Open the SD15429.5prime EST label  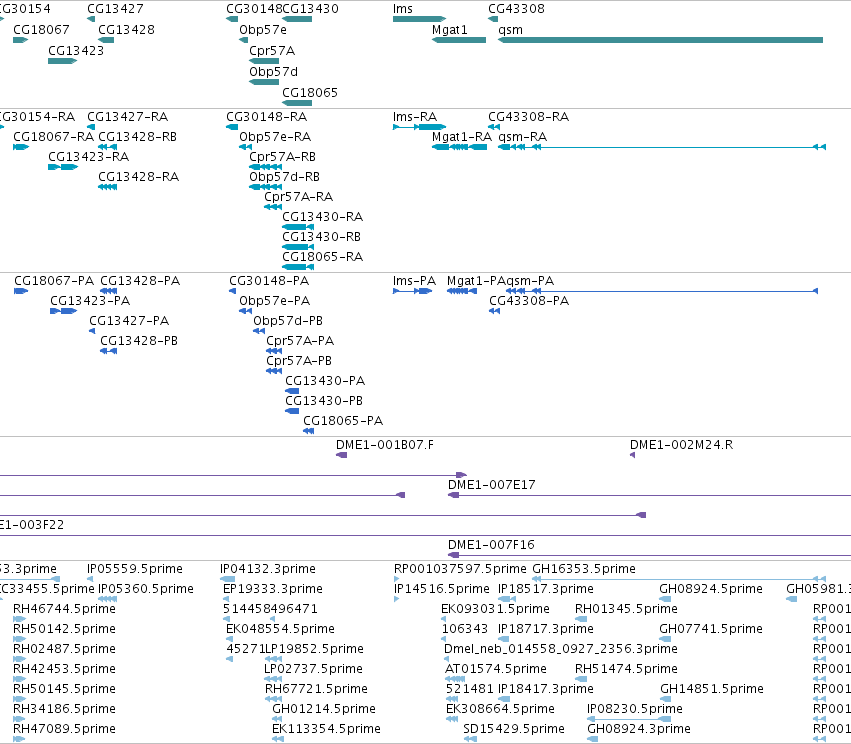[x=514, y=729]
